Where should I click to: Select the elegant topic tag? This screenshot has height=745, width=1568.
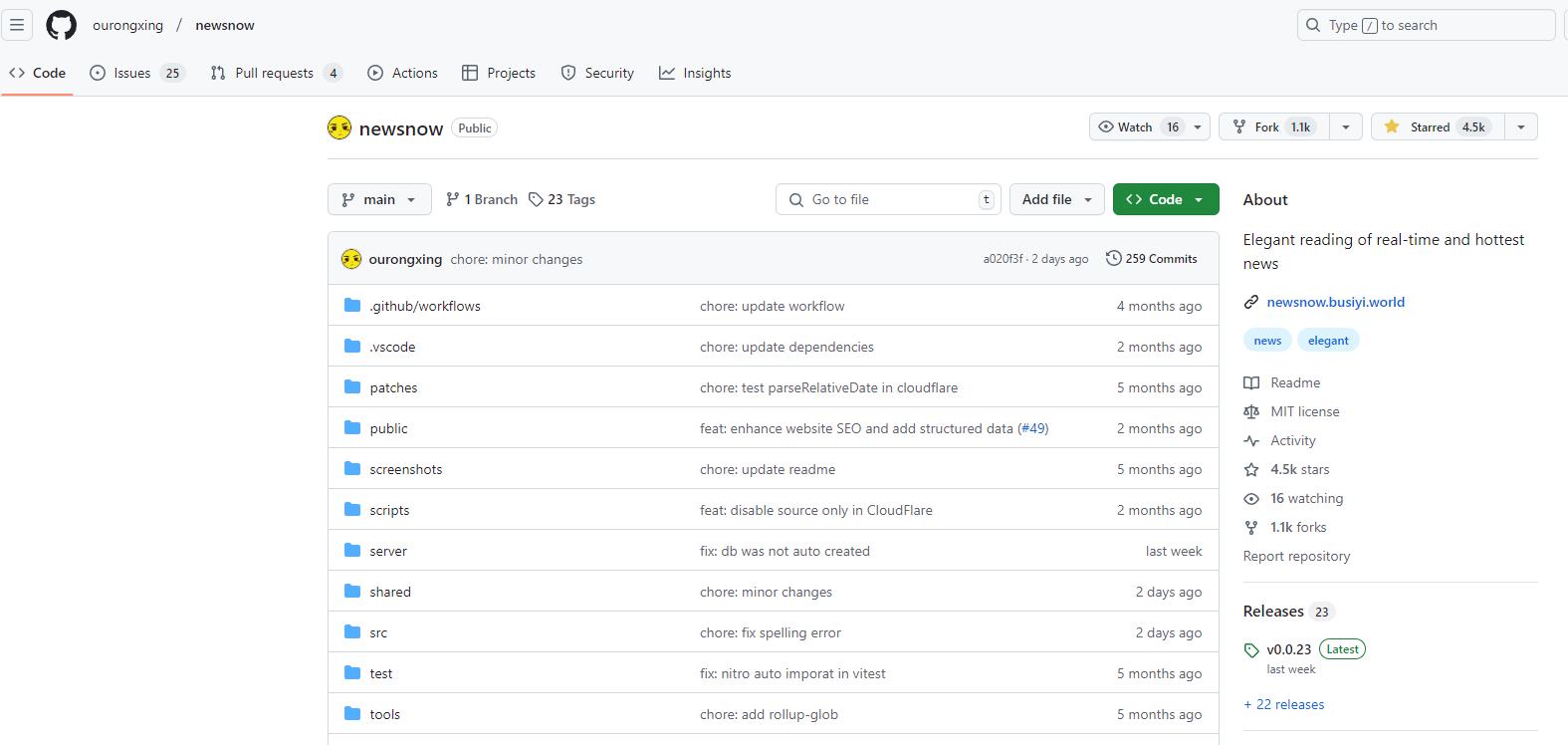click(1328, 341)
